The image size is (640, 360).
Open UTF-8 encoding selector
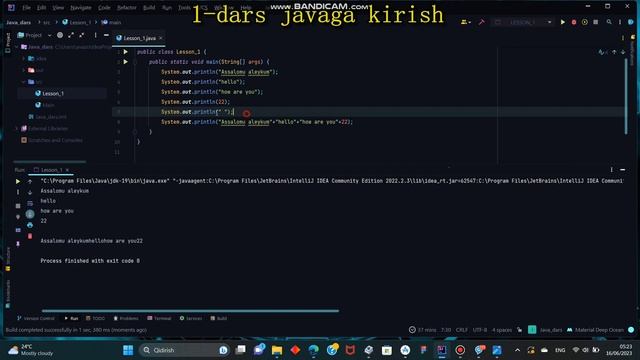[x=480, y=330]
